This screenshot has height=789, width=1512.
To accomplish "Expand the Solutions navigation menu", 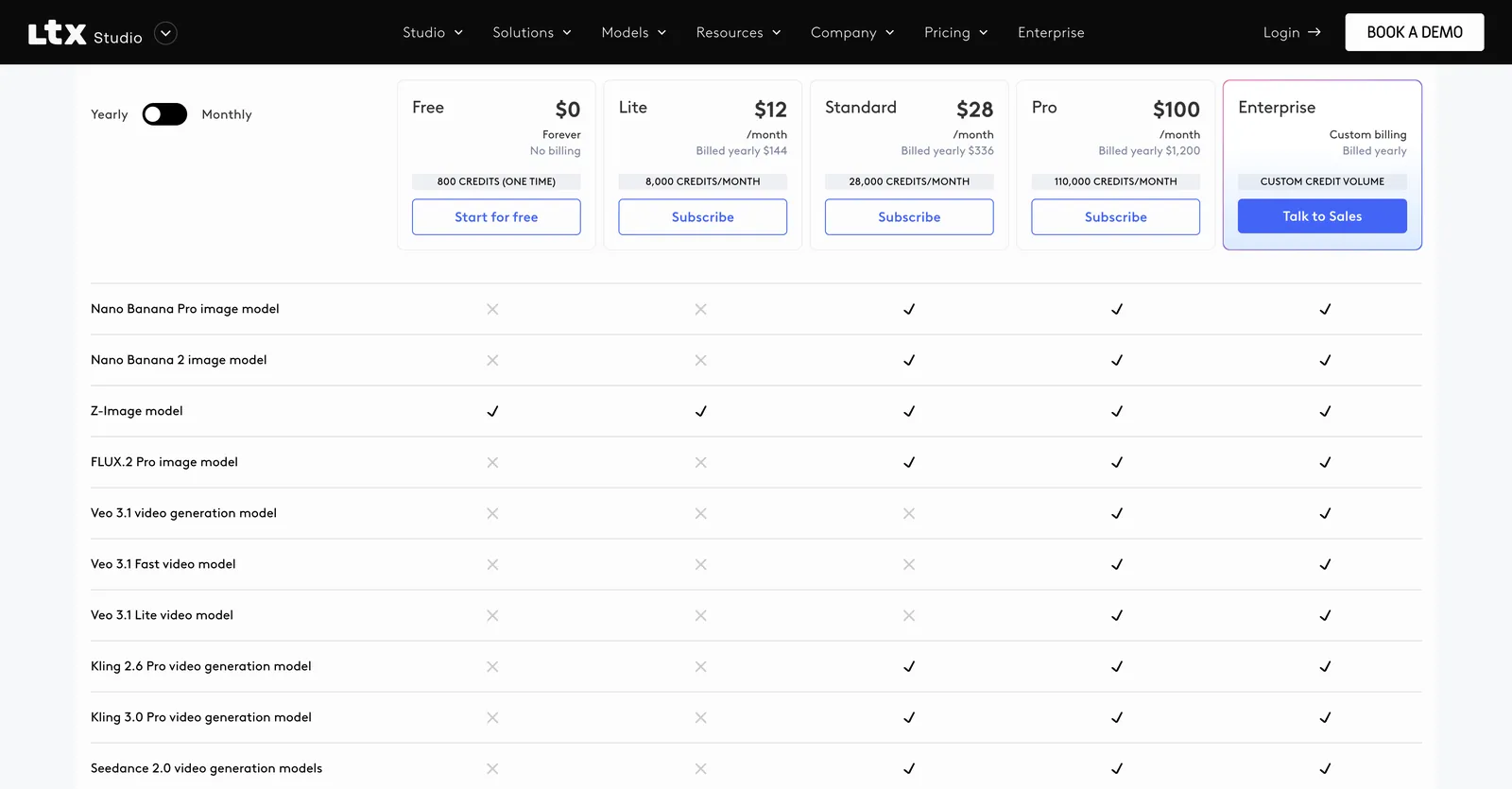I will [x=532, y=32].
